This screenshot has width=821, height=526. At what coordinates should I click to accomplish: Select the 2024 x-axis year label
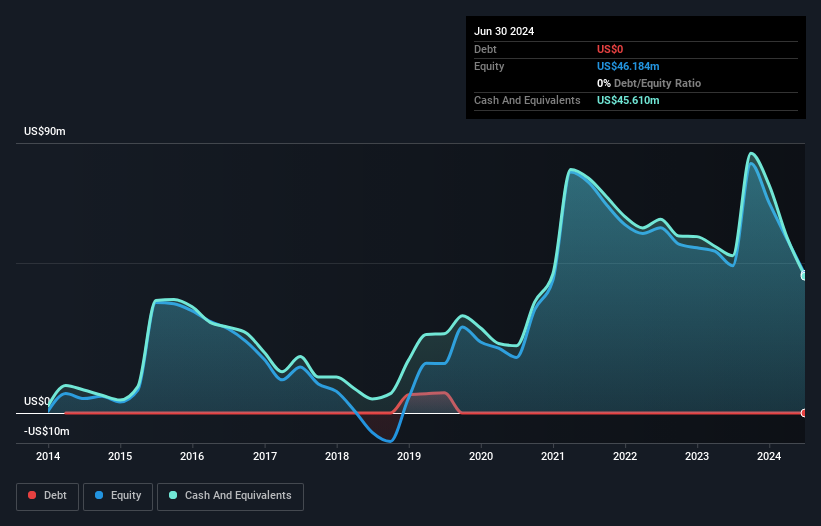tap(769, 457)
